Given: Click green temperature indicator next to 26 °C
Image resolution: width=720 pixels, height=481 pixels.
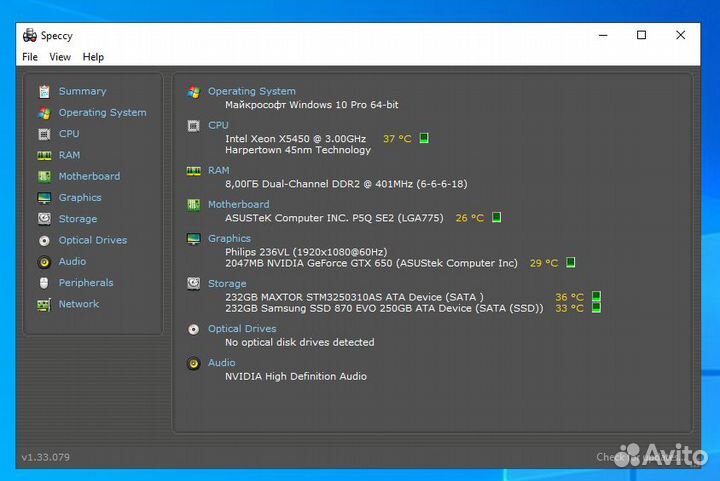Looking at the screenshot, I should click(x=496, y=217).
